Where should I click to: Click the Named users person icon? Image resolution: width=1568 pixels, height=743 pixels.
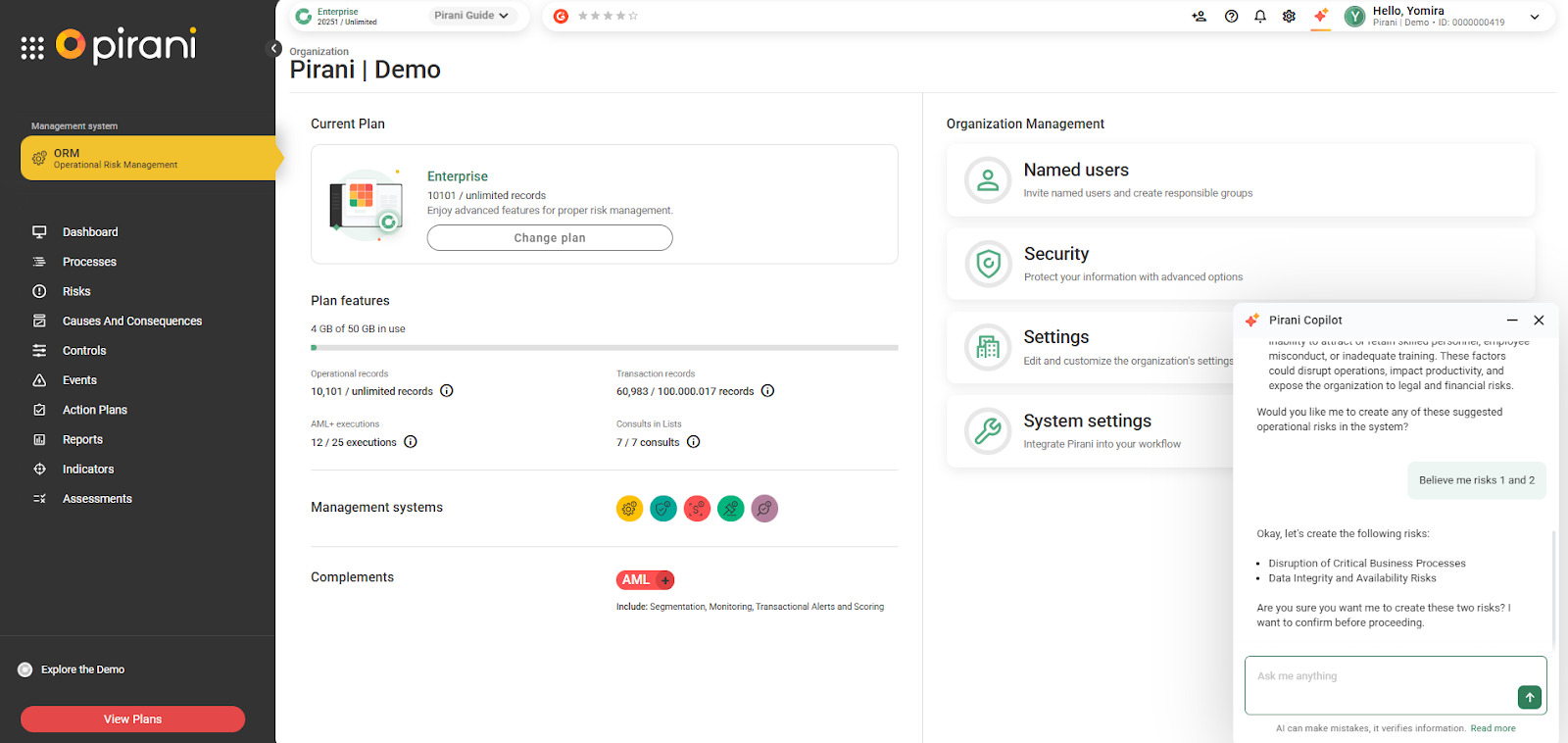[x=988, y=180]
